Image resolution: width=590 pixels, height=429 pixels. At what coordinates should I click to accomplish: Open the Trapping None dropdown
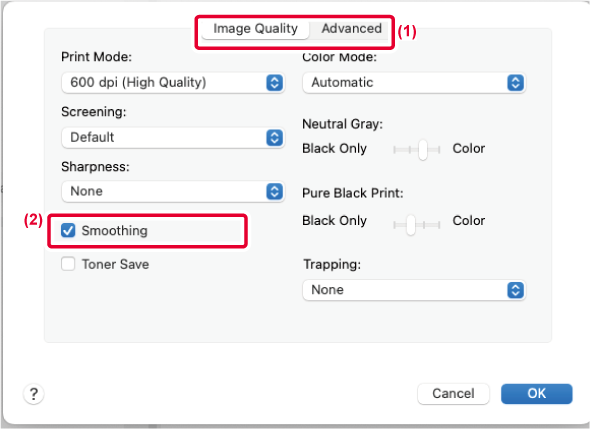tap(414, 290)
